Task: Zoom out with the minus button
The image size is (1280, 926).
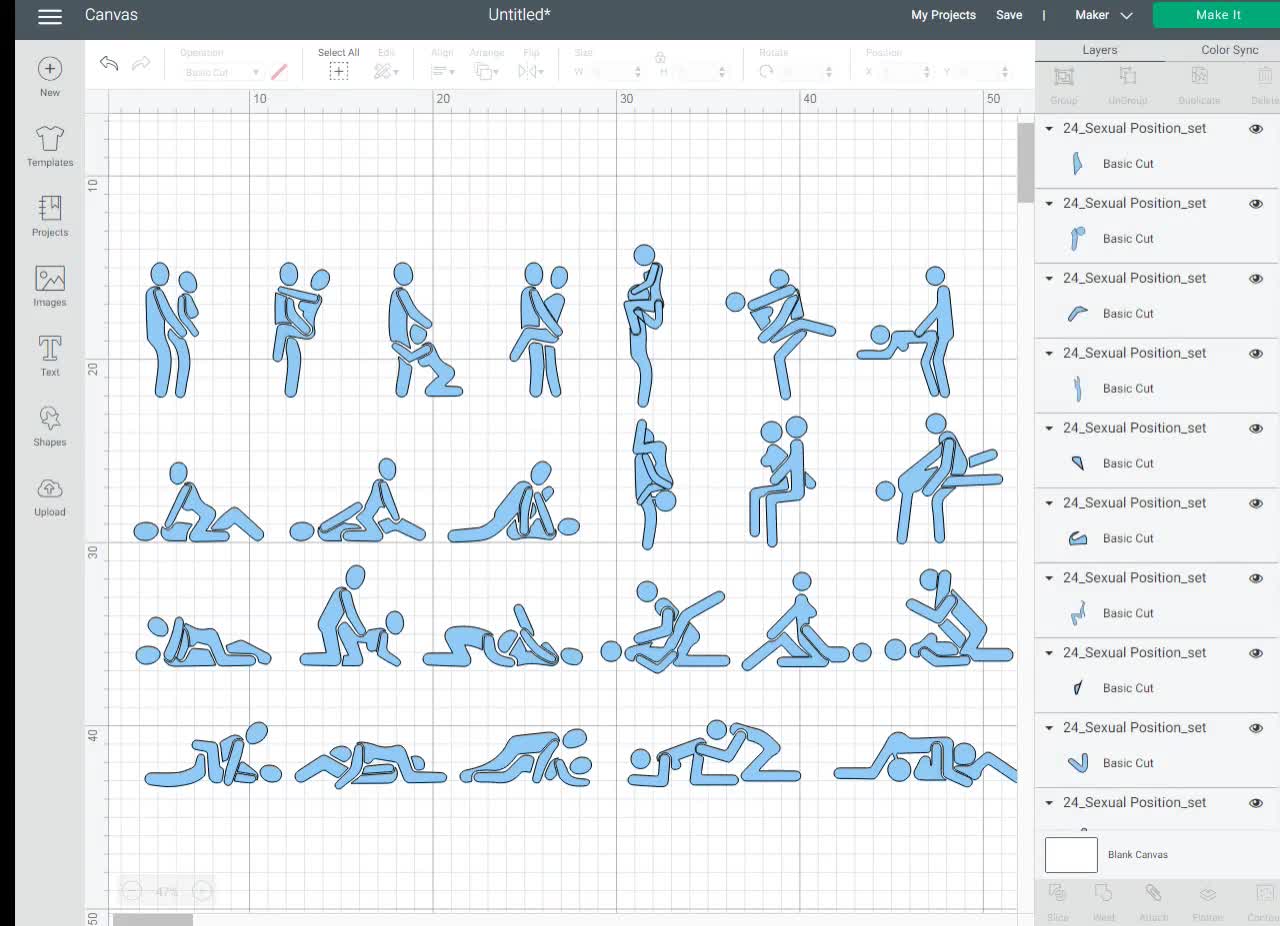Action: 132,891
